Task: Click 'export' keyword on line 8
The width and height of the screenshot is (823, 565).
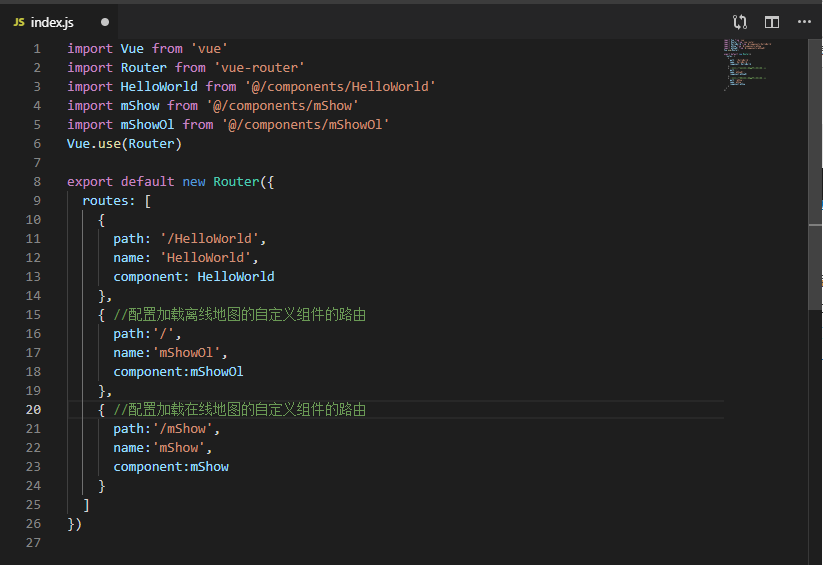Action: (x=90, y=182)
